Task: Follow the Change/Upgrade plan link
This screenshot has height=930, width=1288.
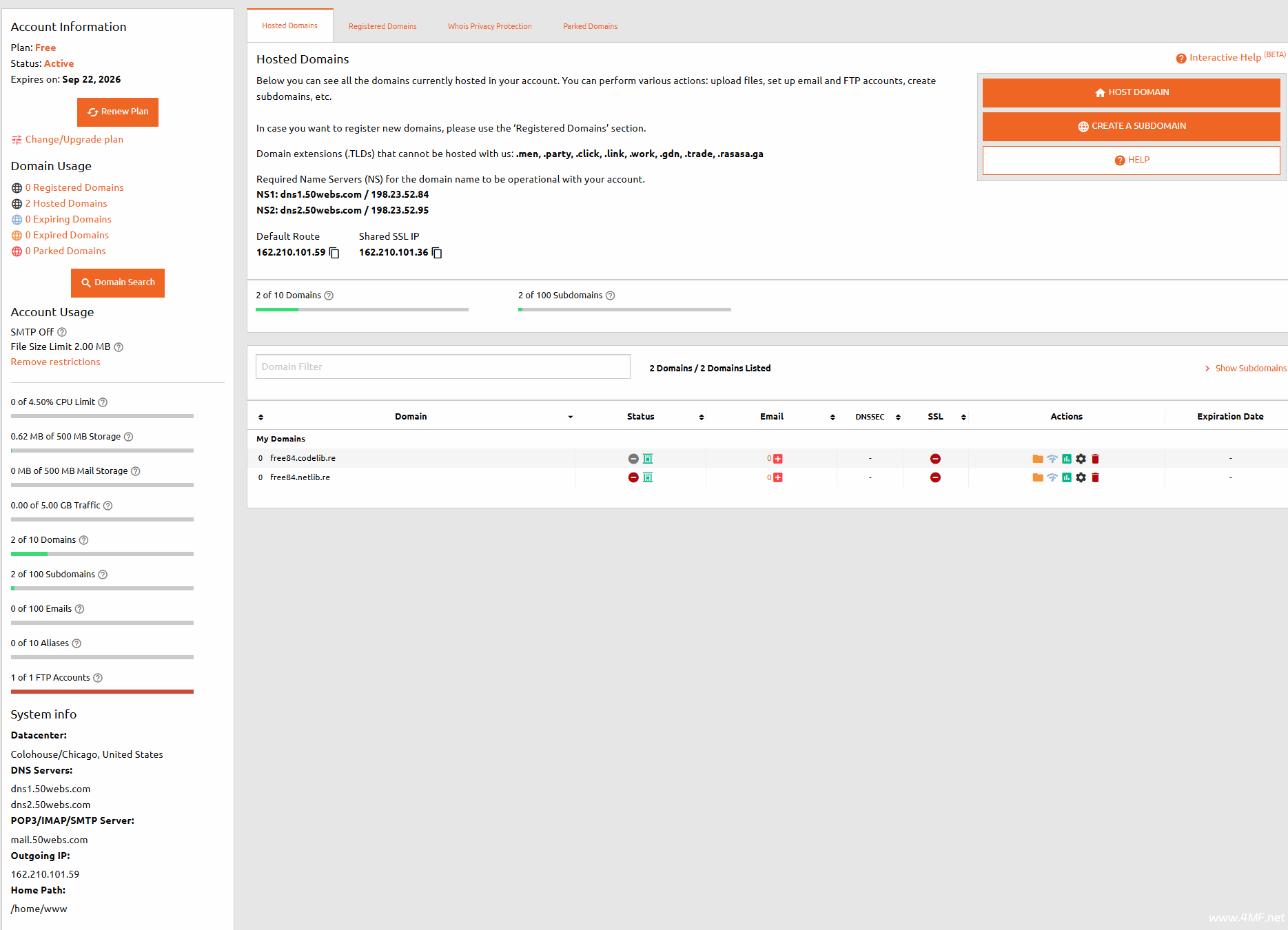Action: [74, 139]
